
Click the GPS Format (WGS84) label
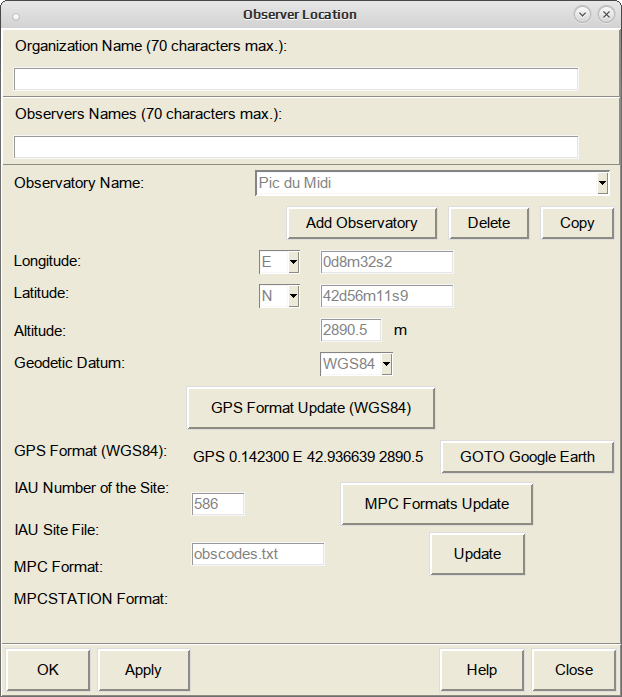point(91,451)
